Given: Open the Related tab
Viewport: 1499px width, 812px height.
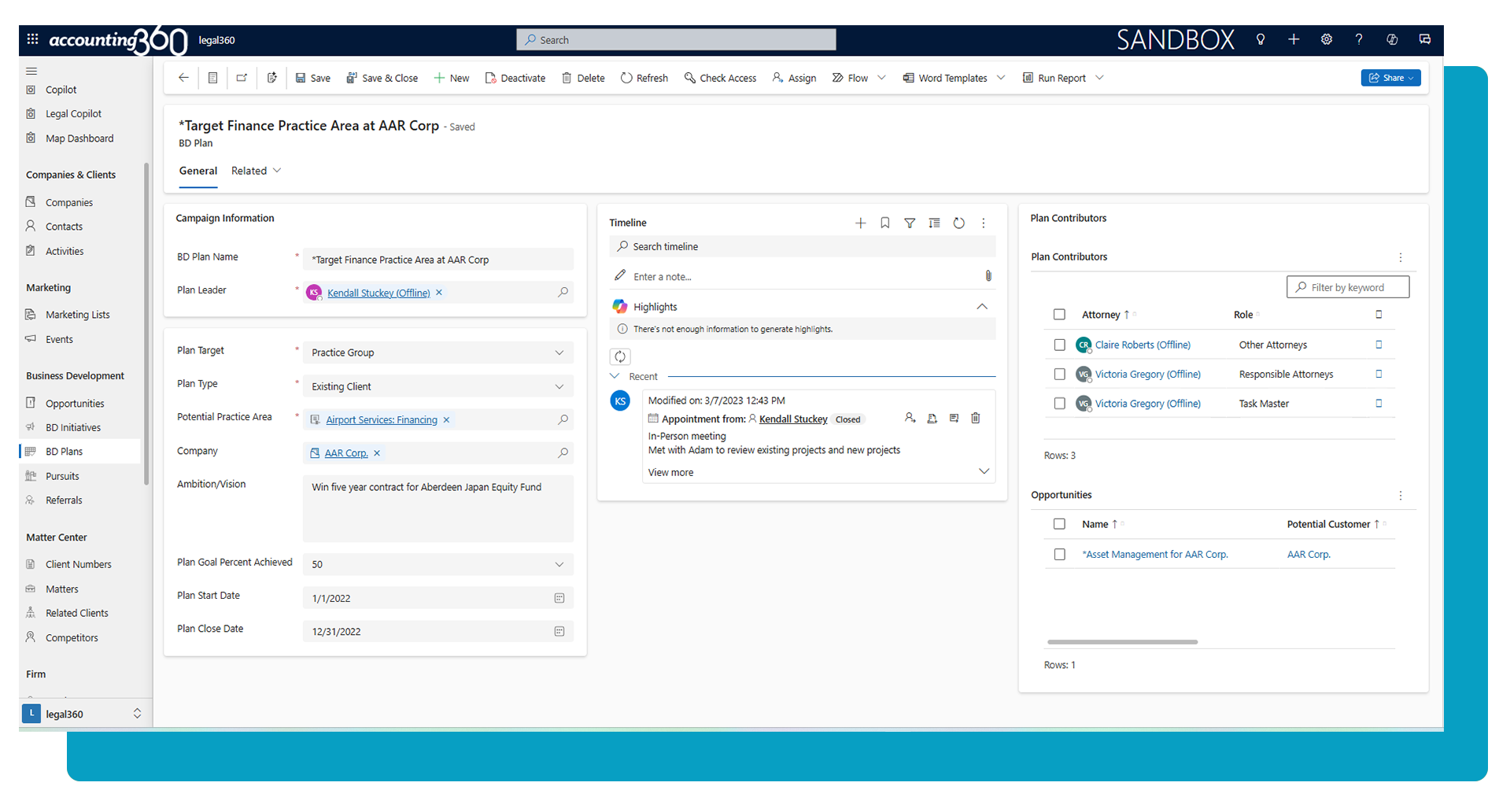Looking at the screenshot, I should [256, 171].
